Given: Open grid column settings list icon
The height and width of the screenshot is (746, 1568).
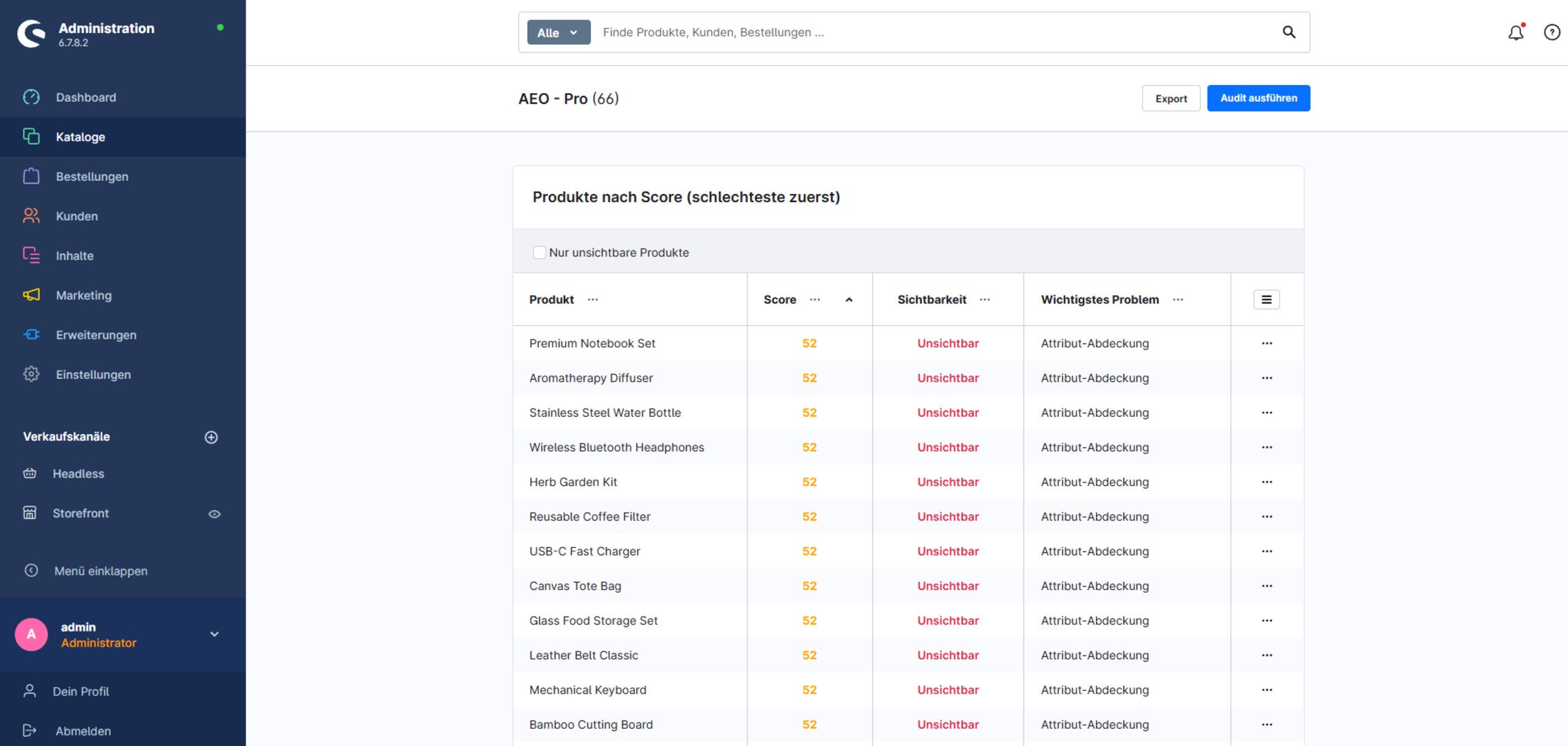Looking at the screenshot, I should point(1266,300).
